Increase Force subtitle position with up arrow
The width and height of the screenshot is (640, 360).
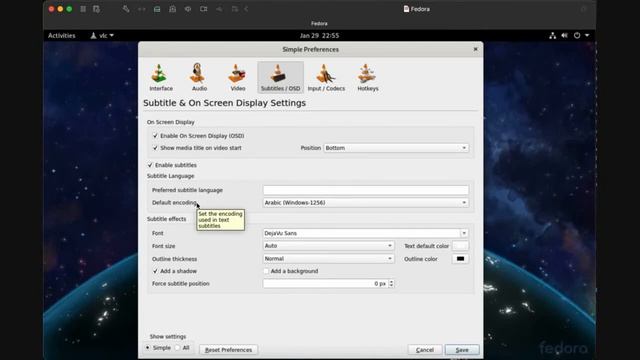click(x=391, y=281)
